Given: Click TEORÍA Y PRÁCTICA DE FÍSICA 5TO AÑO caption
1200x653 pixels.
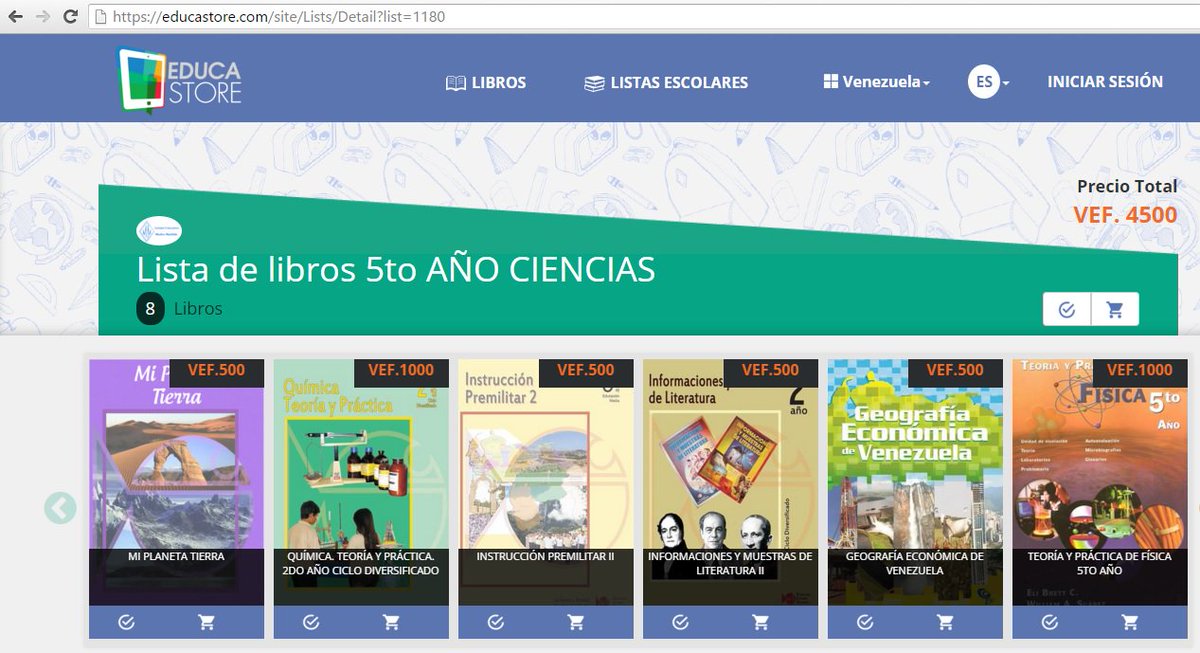Looking at the screenshot, I should point(1100,563).
